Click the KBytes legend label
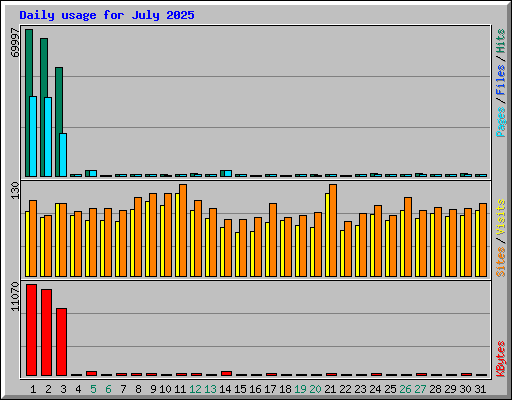Screen dimensions: 512x400 click(x=501, y=359)
